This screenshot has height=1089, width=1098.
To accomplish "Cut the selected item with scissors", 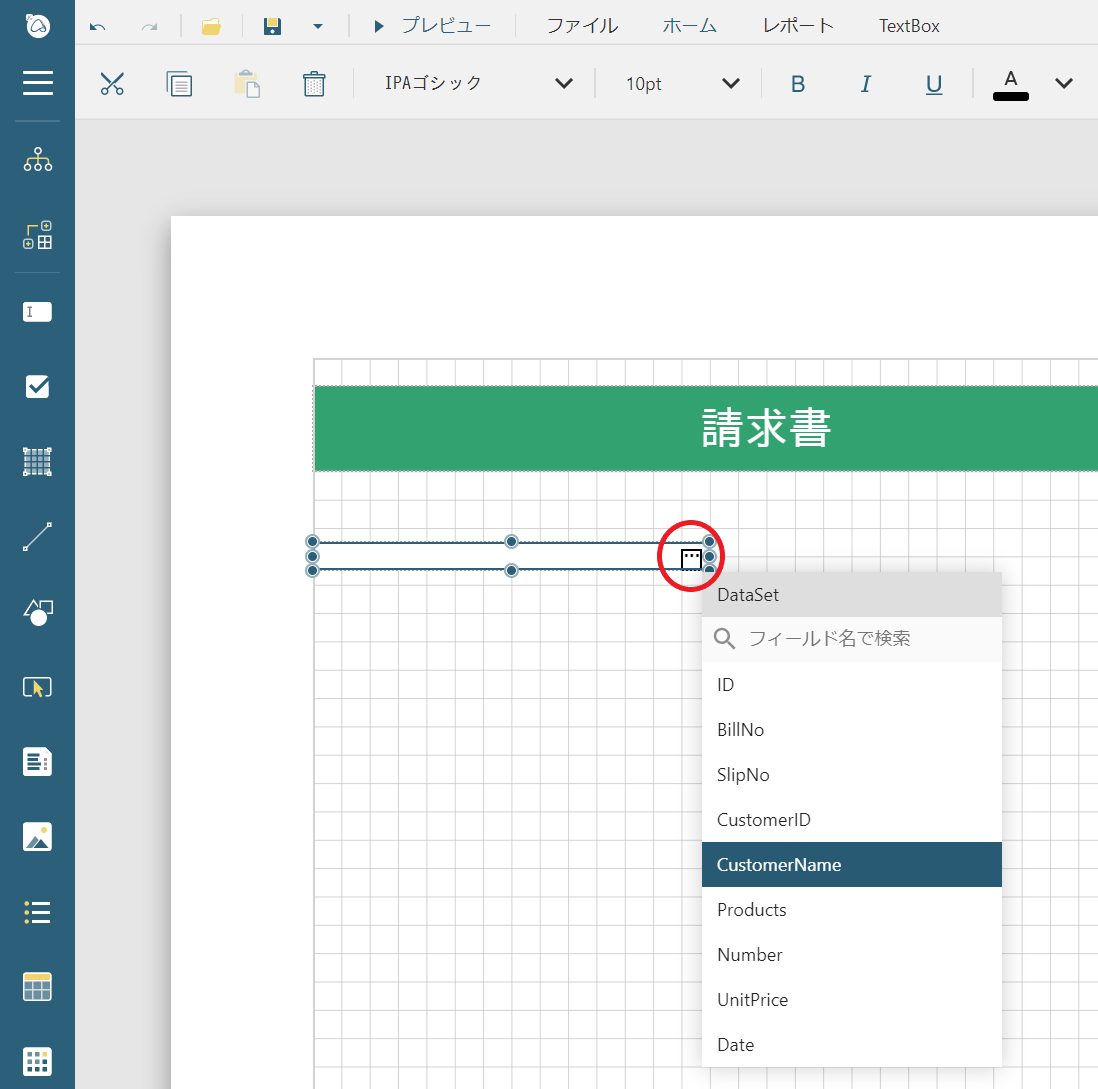I will [x=112, y=83].
